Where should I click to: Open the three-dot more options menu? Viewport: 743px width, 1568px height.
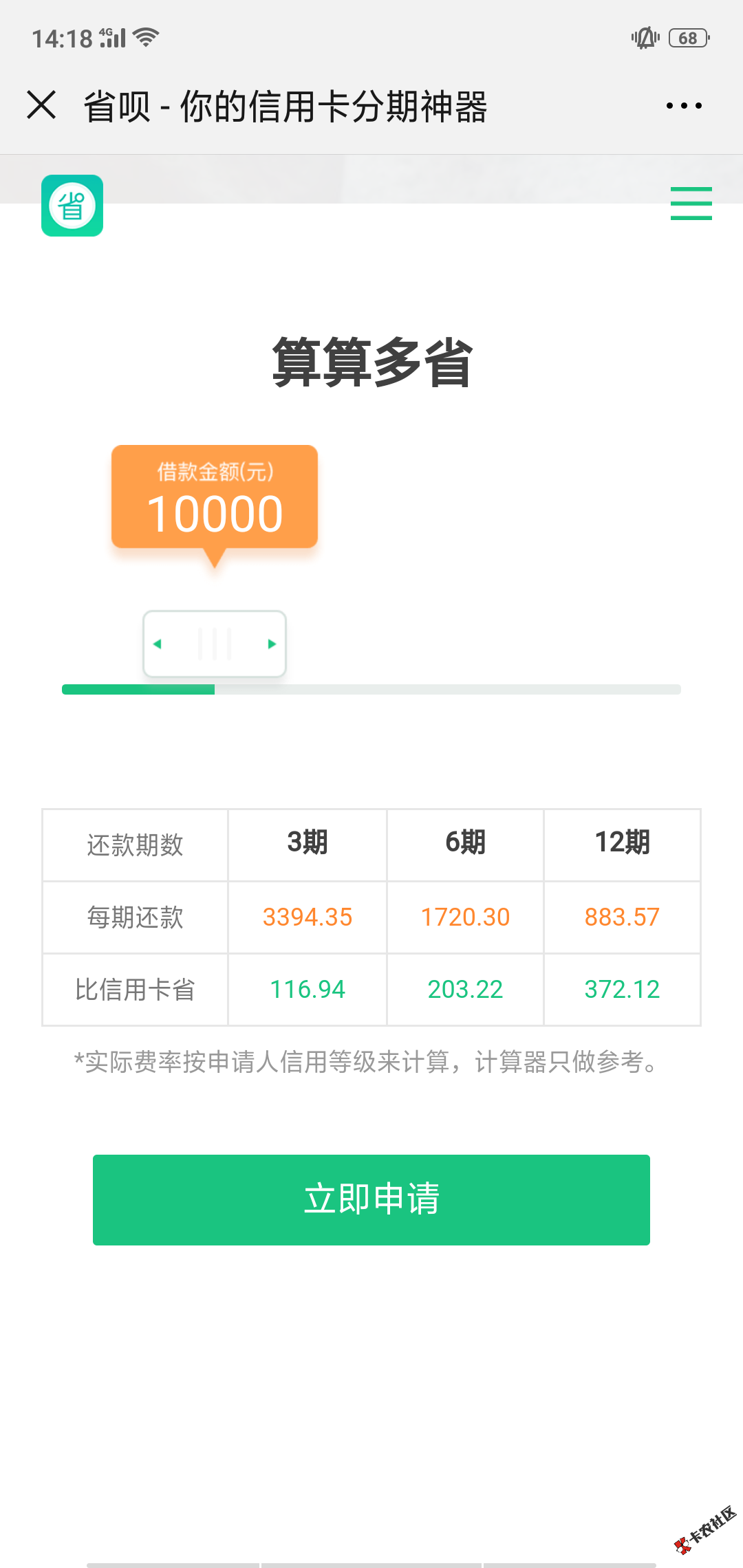point(684,105)
